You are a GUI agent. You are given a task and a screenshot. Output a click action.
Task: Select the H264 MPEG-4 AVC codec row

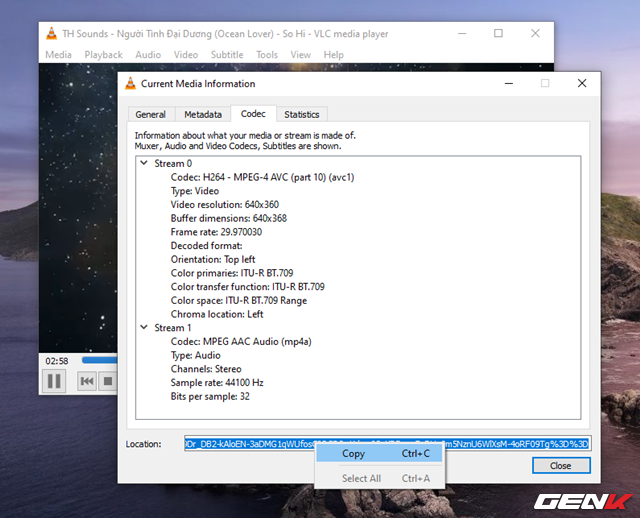pos(262,177)
